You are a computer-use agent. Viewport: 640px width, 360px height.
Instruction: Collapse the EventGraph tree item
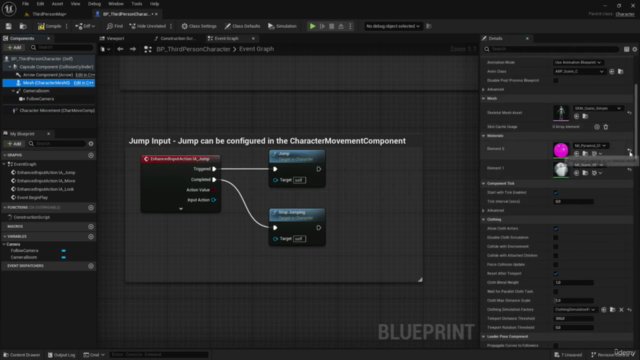tap(4, 164)
